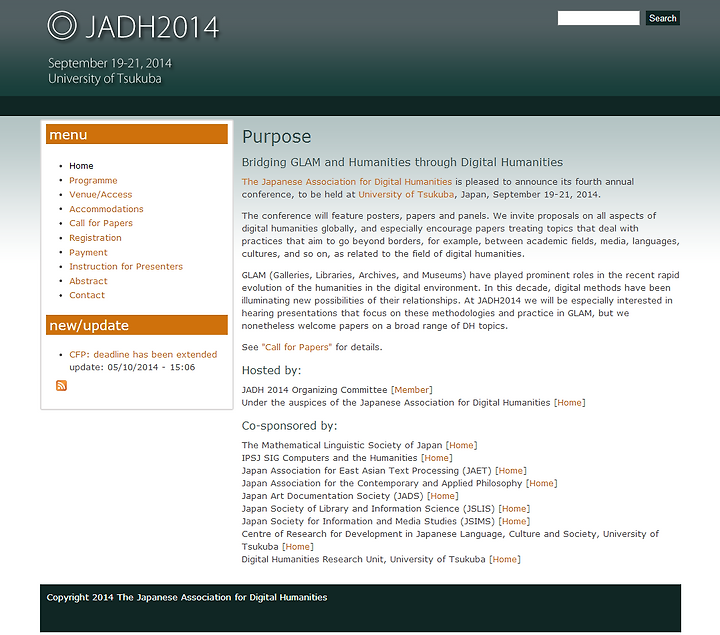Open the Home link for JAET
Viewport: 720px width, 635px height.
511,471
